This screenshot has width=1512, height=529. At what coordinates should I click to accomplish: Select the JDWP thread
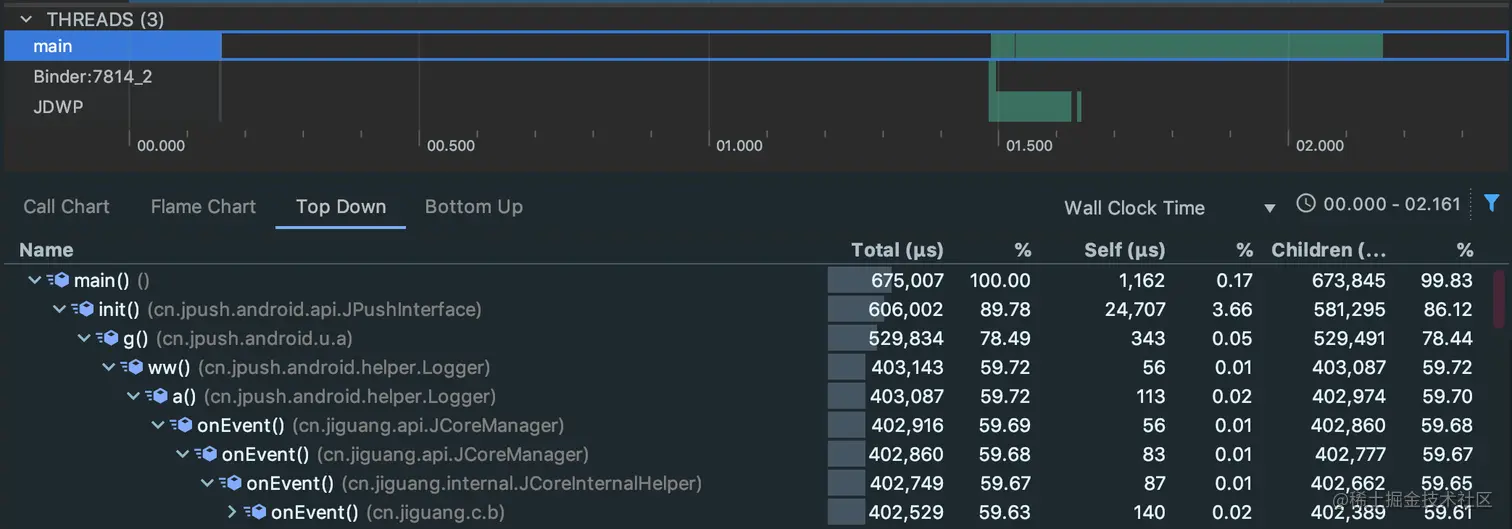point(58,106)
